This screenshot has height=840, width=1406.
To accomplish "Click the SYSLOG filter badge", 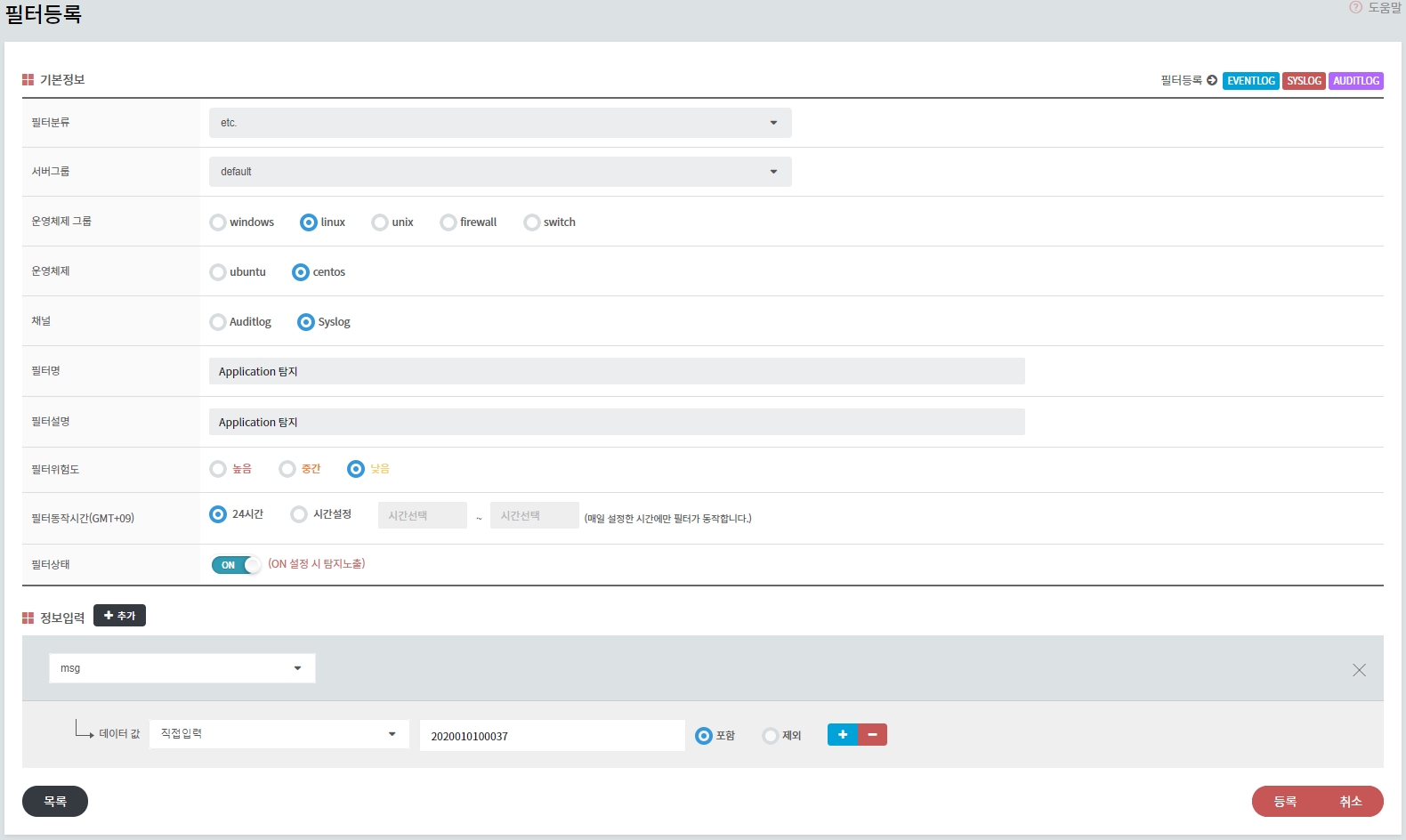I will [1304, 81].
